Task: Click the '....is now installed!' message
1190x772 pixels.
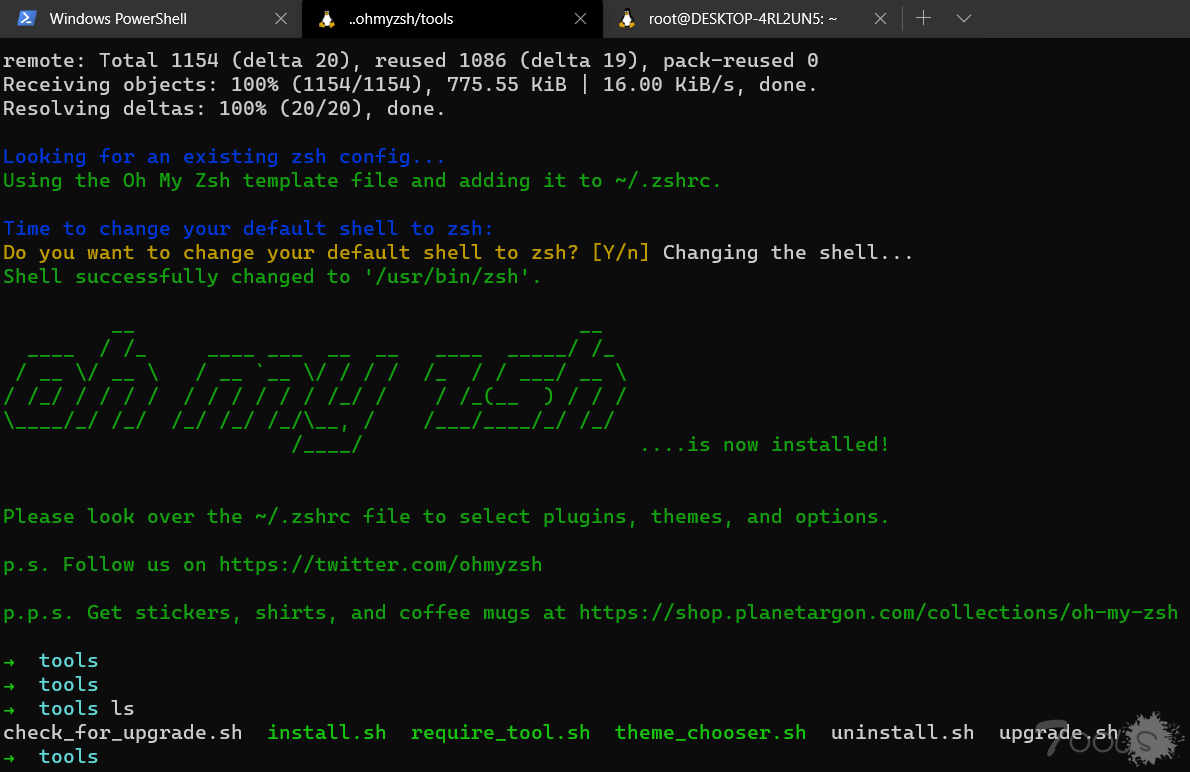Action: click(x=765, y=445)
